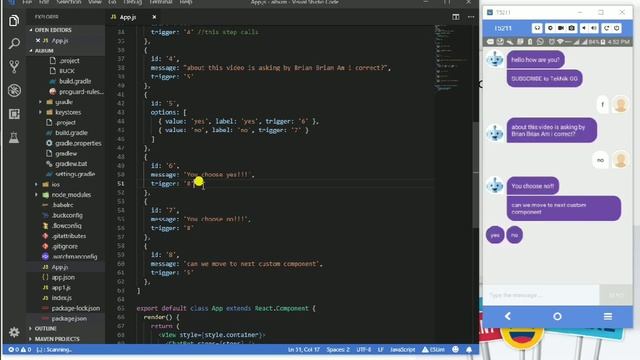Click the editor vertical scrollbar thumb
640x360 pixels.
point(476,175)
